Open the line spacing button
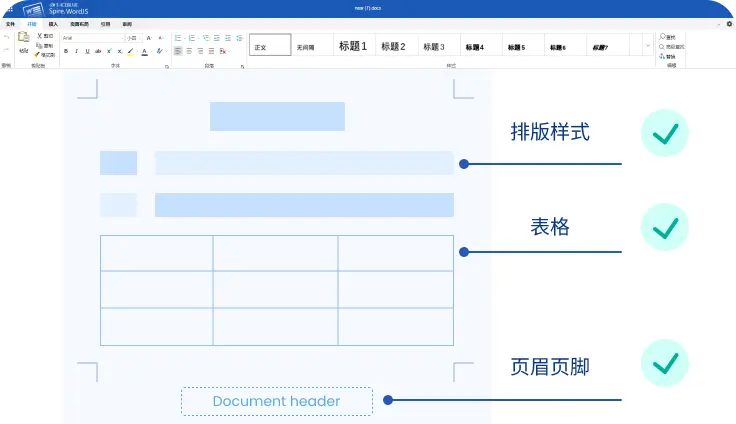736x424 pixels. point(239,38)
